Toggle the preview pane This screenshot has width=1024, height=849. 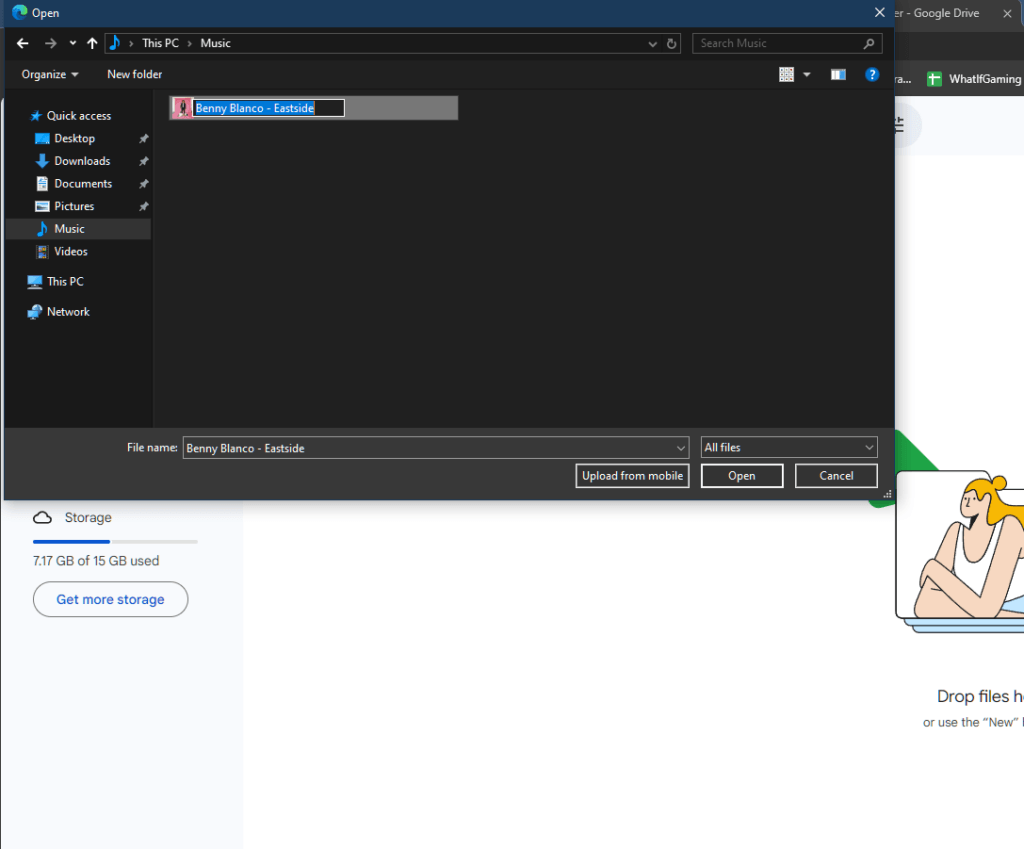pyautogui.click(x=838, y=74)
